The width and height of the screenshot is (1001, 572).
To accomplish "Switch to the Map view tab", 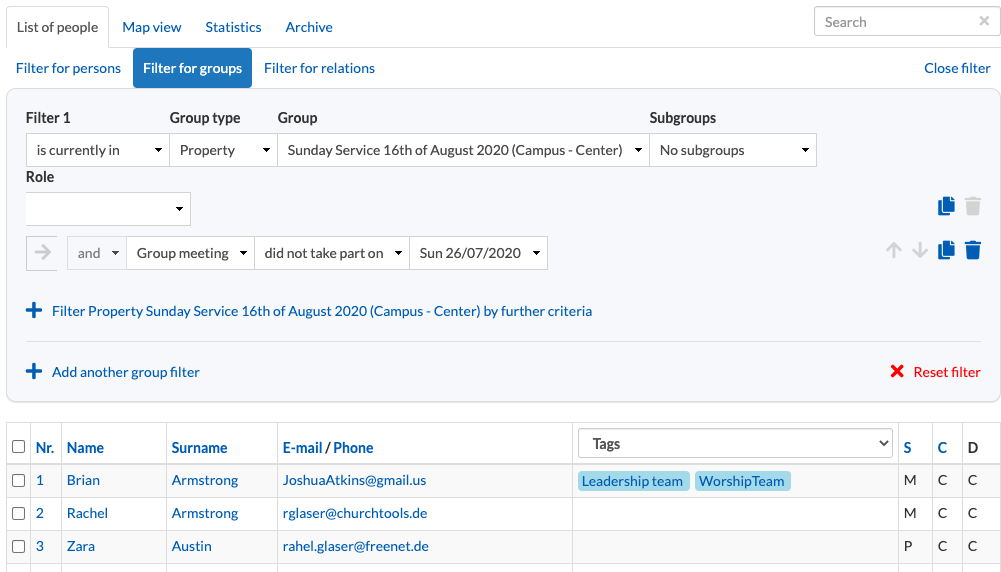I will (152, 27).
